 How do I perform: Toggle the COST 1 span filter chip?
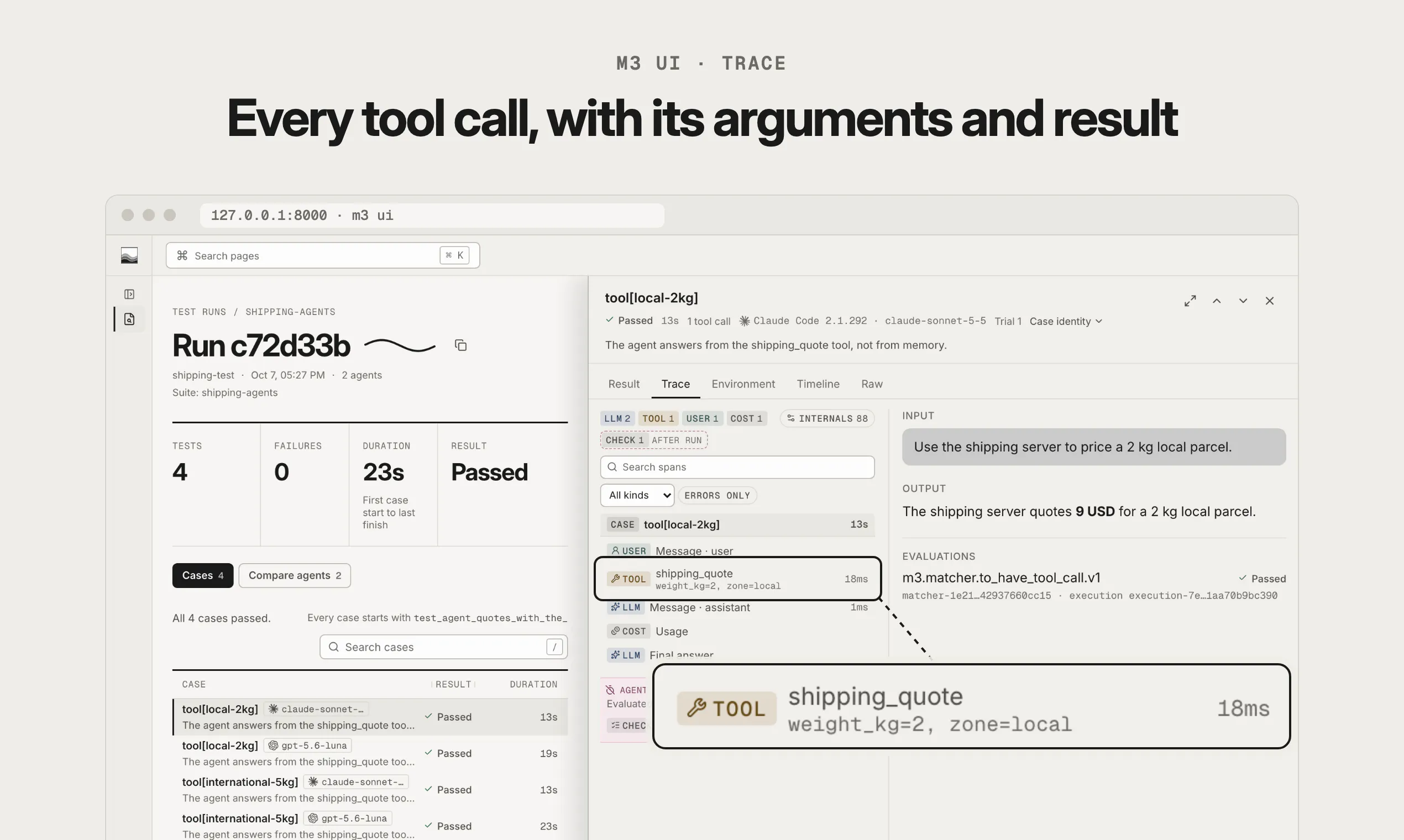point(746,418)
